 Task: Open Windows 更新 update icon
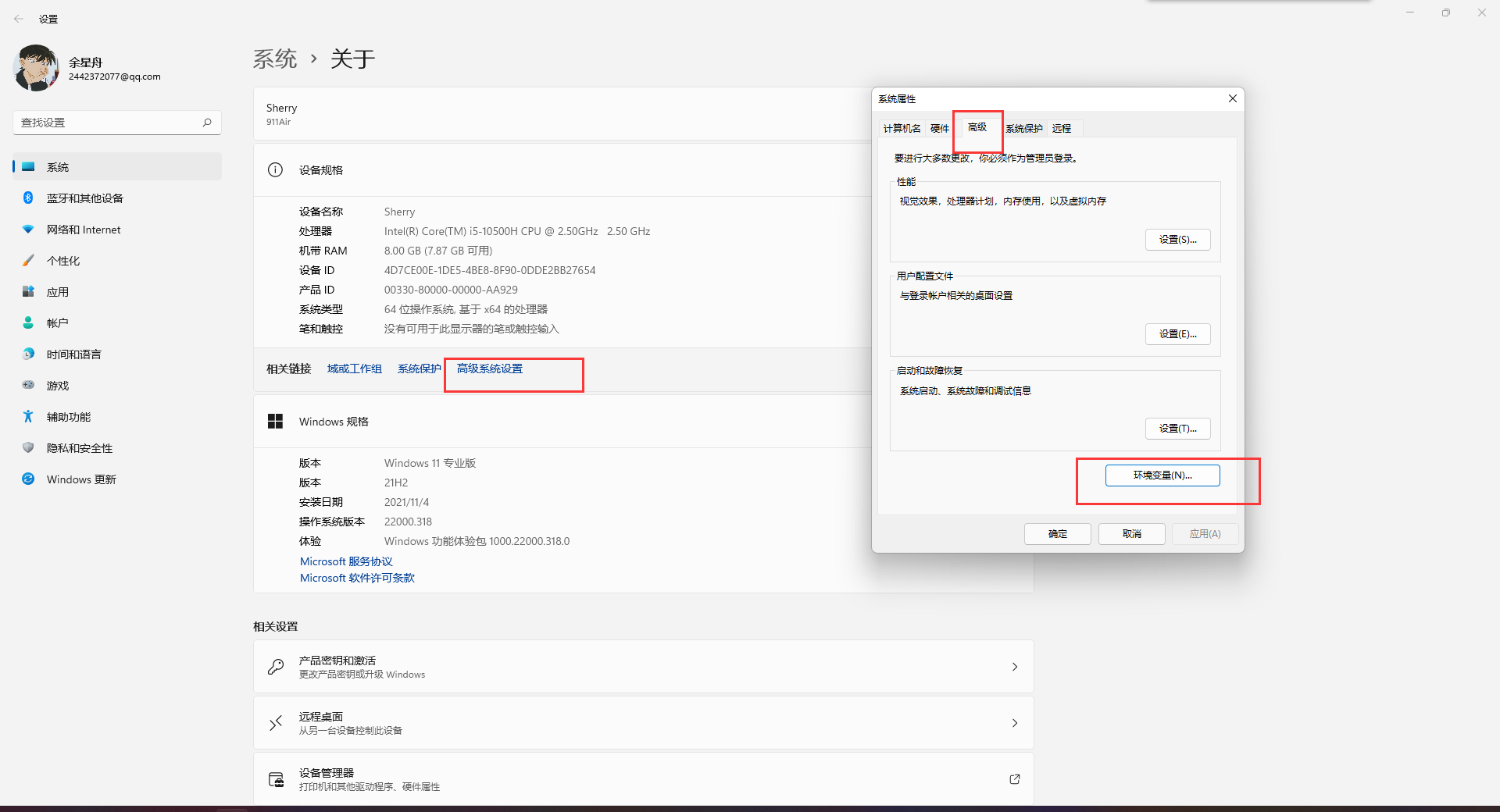tap(28, 479)
